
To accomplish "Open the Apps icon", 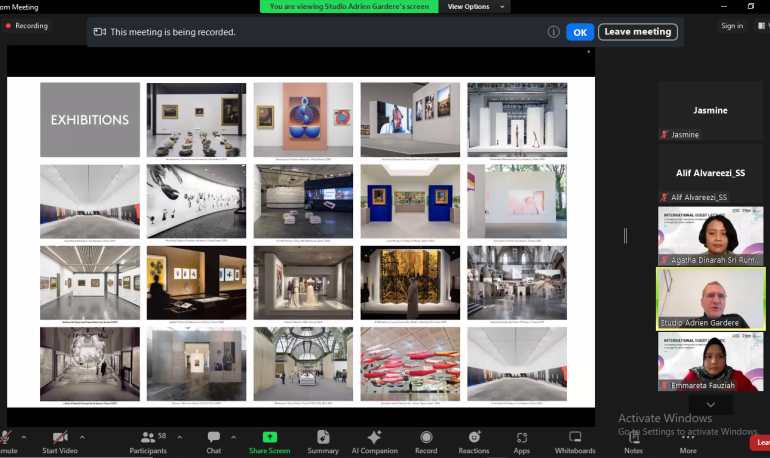I will click(x=522, y=437).
